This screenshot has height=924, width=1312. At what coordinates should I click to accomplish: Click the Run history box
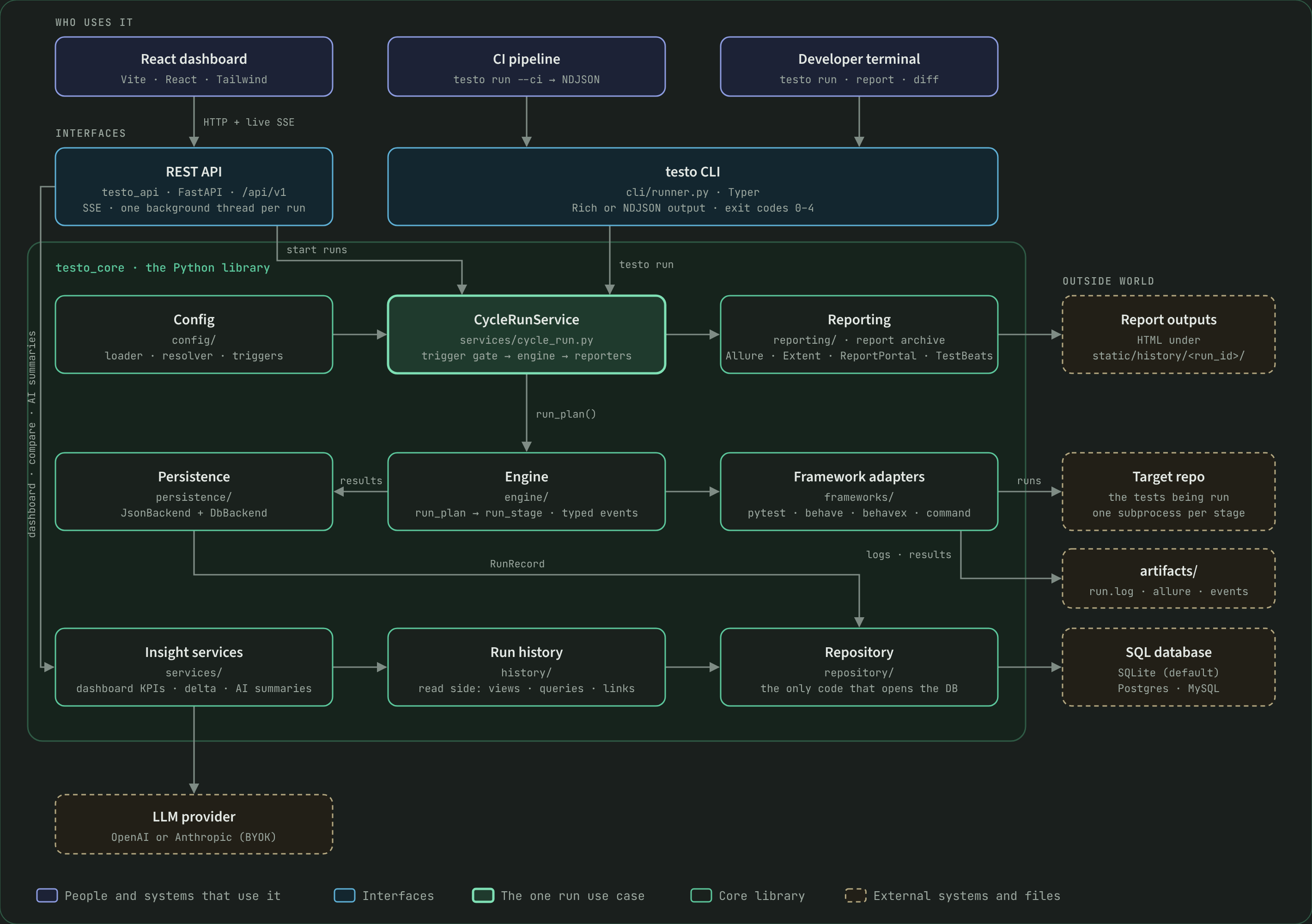click(526, 667)
